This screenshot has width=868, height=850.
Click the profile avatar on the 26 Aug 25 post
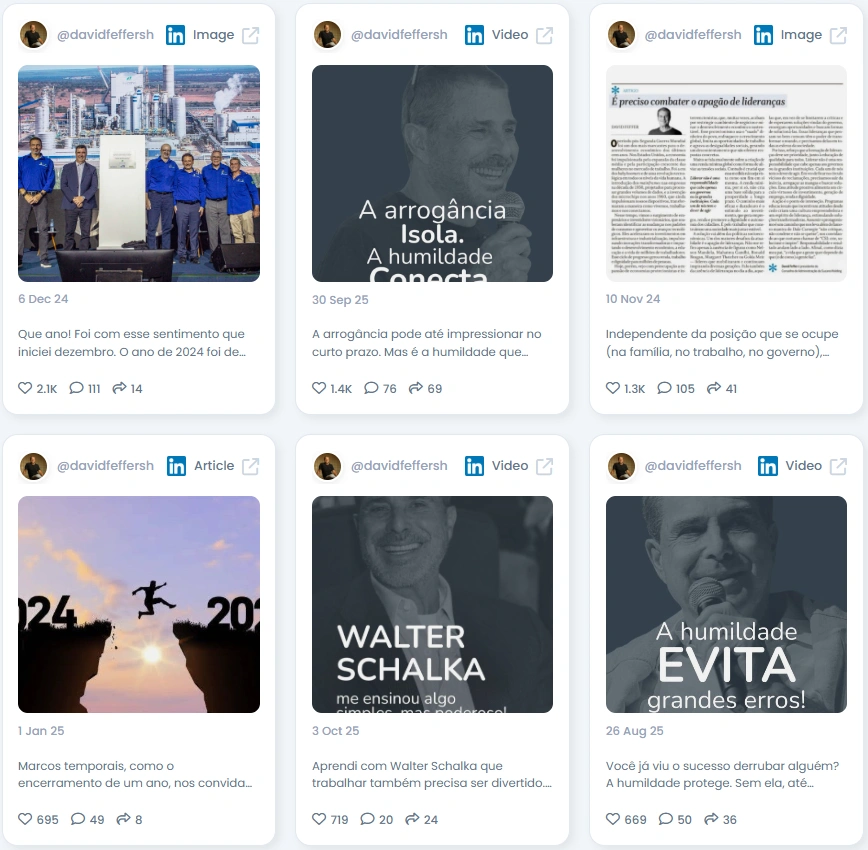coord(621,466)
